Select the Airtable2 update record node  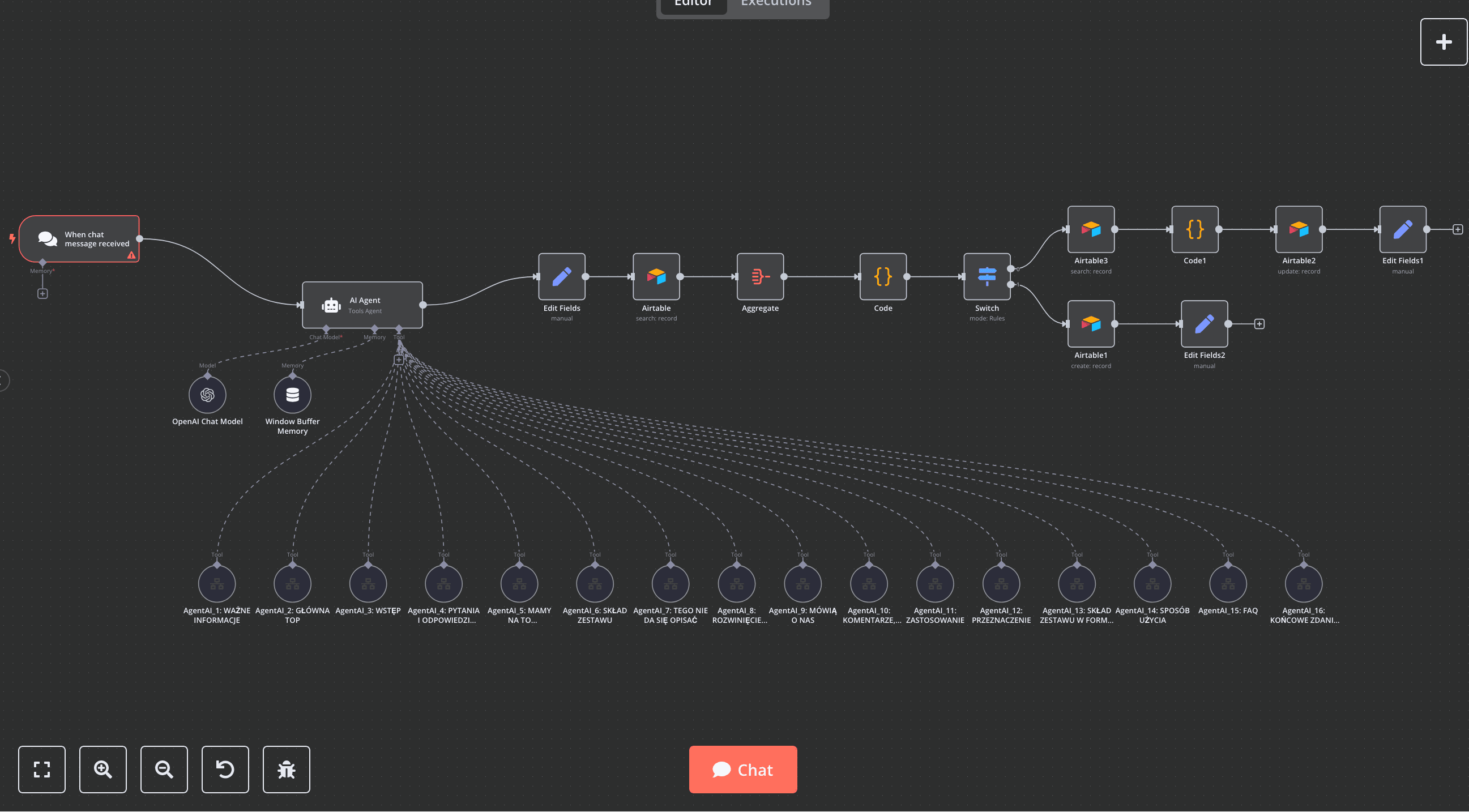click(x=1299, y=229)
